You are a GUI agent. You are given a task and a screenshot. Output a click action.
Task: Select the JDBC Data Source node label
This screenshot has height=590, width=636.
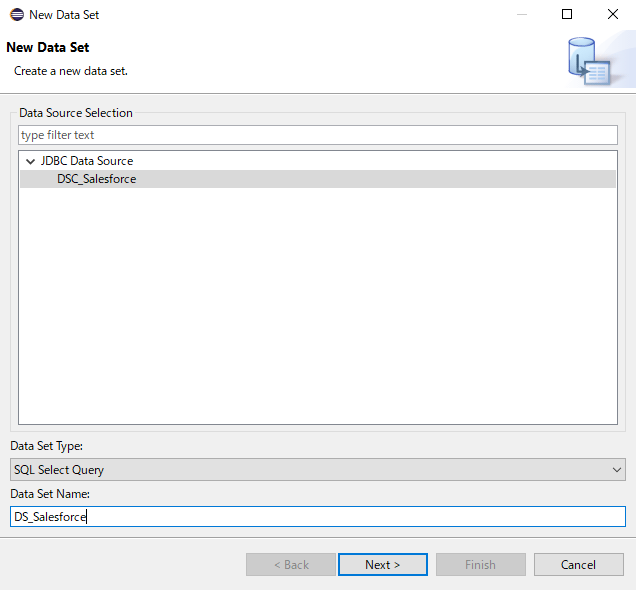tap(87, 161)
